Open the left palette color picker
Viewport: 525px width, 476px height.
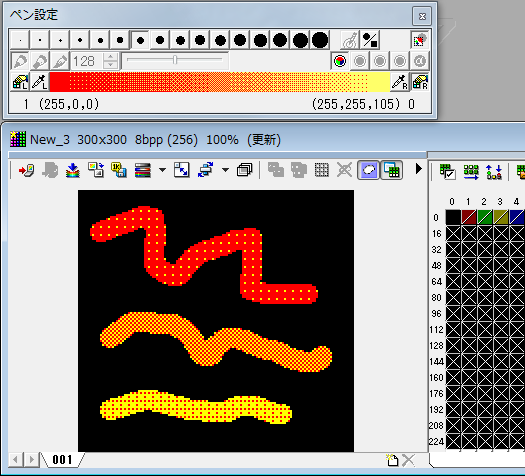click(20, 82)
